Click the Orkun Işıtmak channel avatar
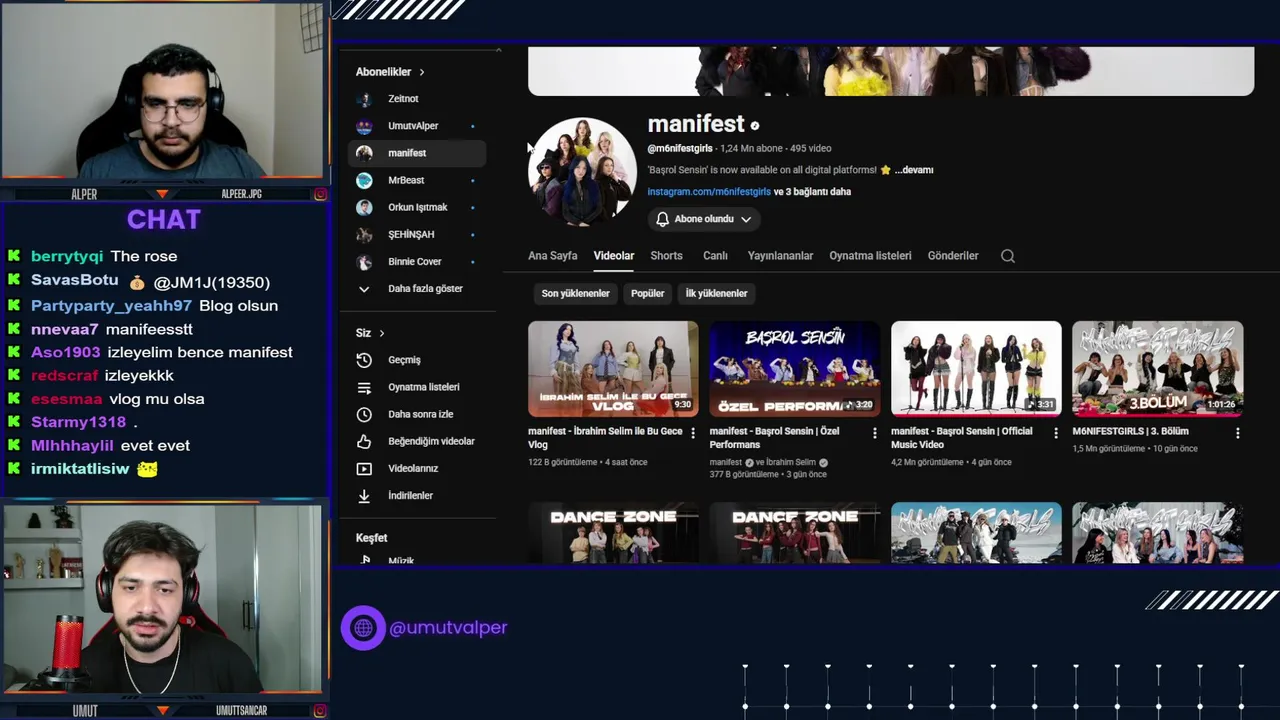This screenshot has width=1280, height=720. 364,207
